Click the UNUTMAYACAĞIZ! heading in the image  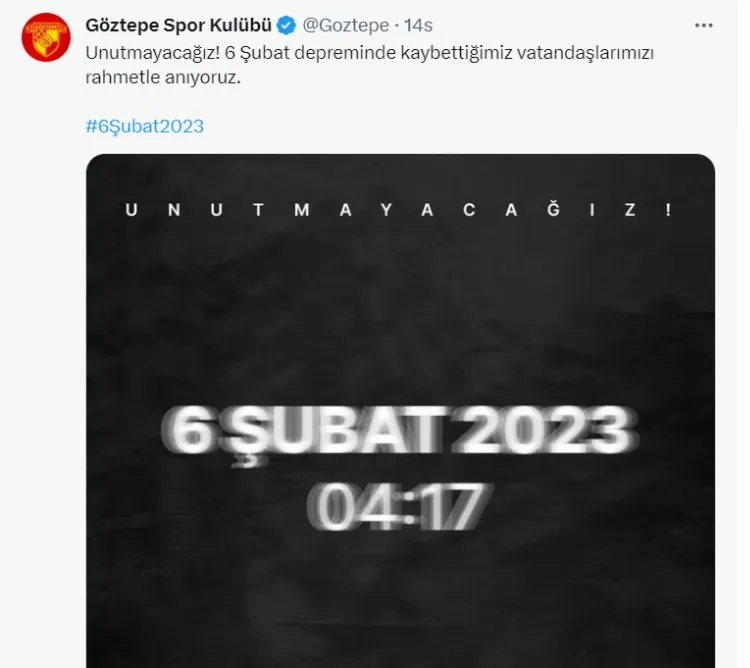point(399,209)
